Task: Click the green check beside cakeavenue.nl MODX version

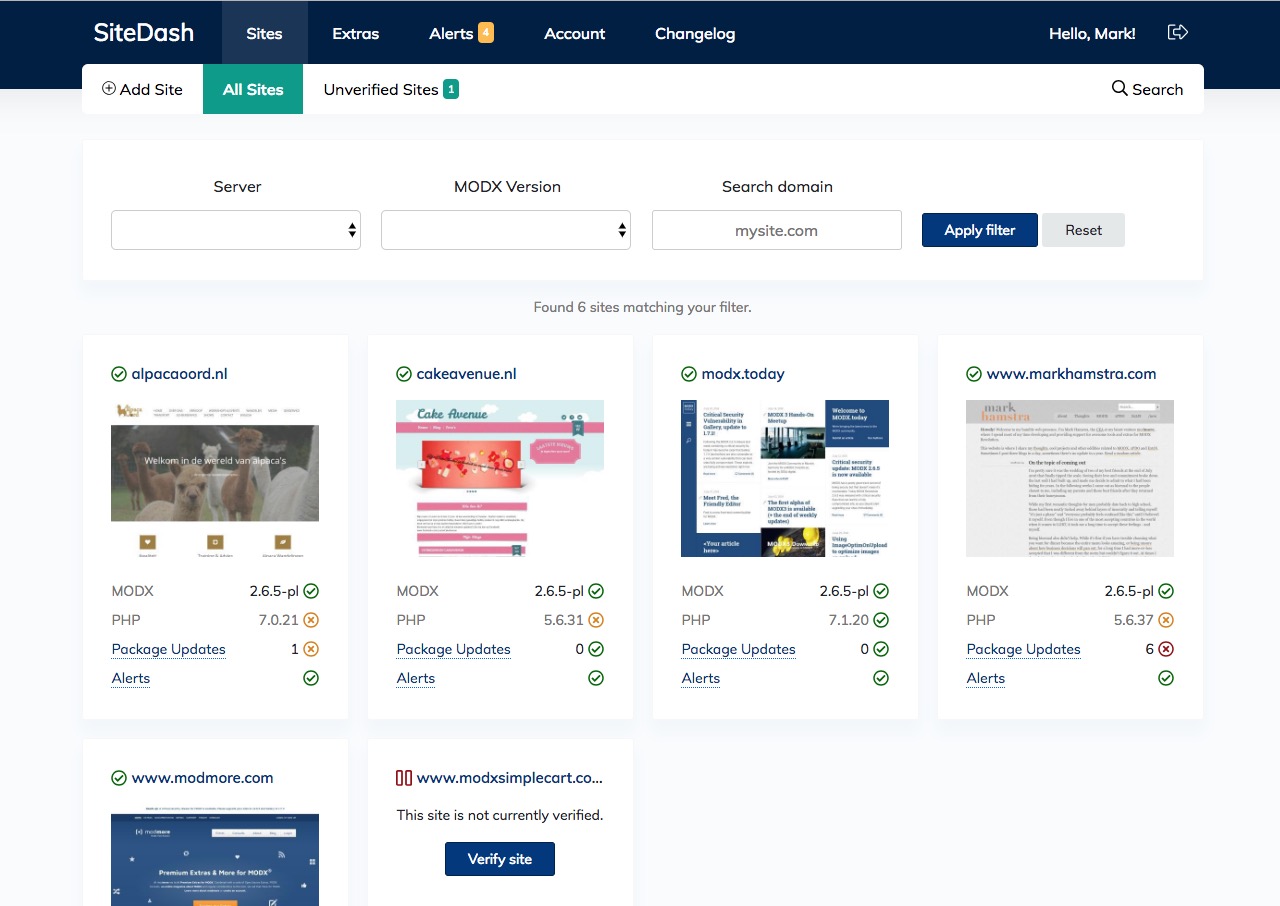Action: coord(596,590)
